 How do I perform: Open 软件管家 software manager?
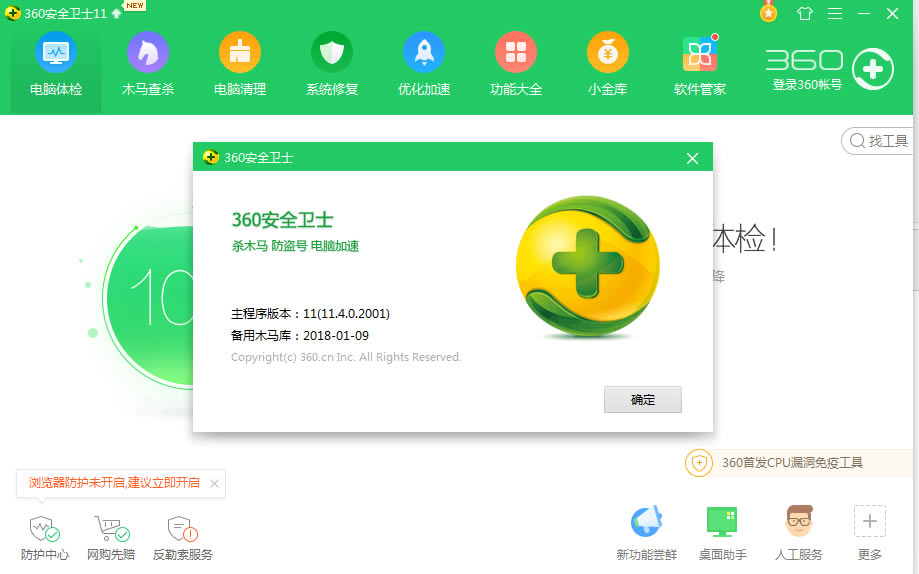pyautogui.click(x=700, y=65)
